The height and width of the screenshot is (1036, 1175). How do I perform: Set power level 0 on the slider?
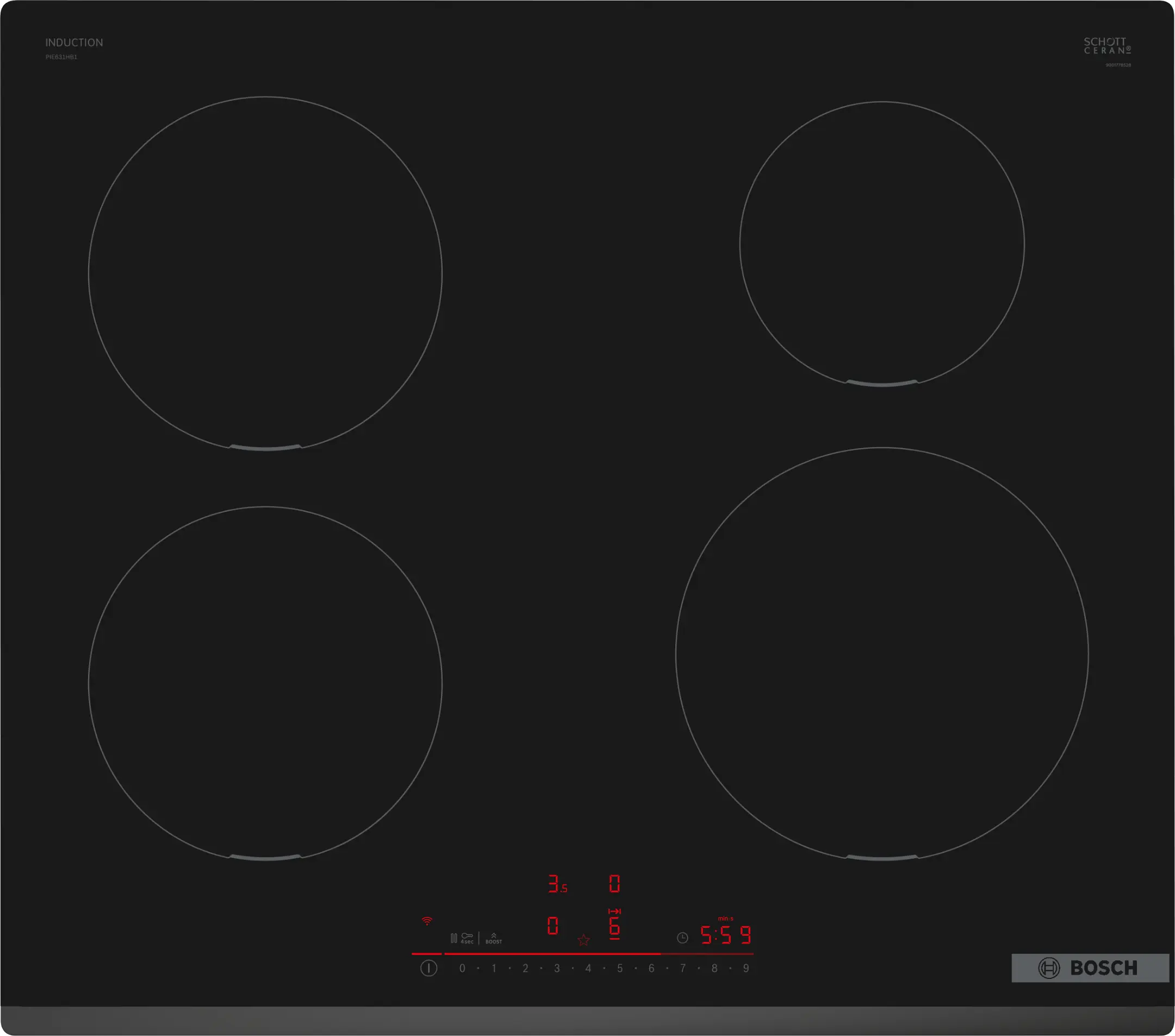click(x=462, y=968)
